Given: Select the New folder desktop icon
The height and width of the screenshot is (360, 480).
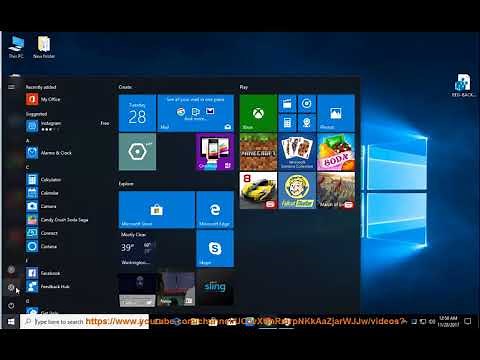Looking at the screenshot, I should coord(44,47).
